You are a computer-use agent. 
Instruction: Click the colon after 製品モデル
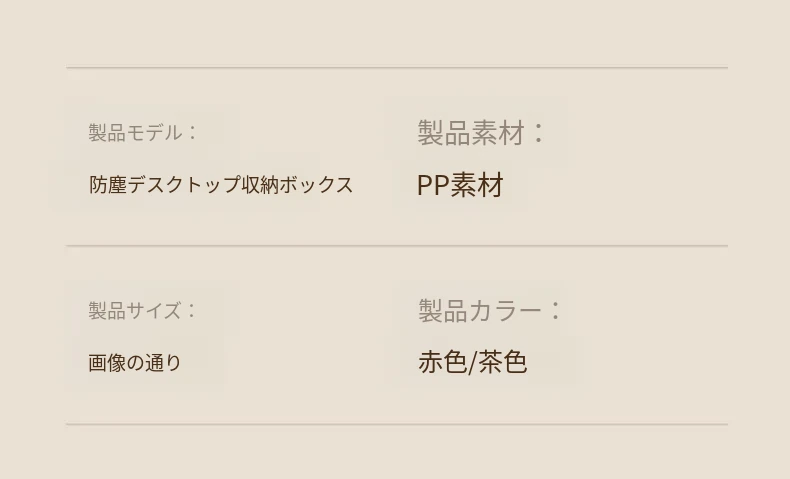tap(192, 133)
